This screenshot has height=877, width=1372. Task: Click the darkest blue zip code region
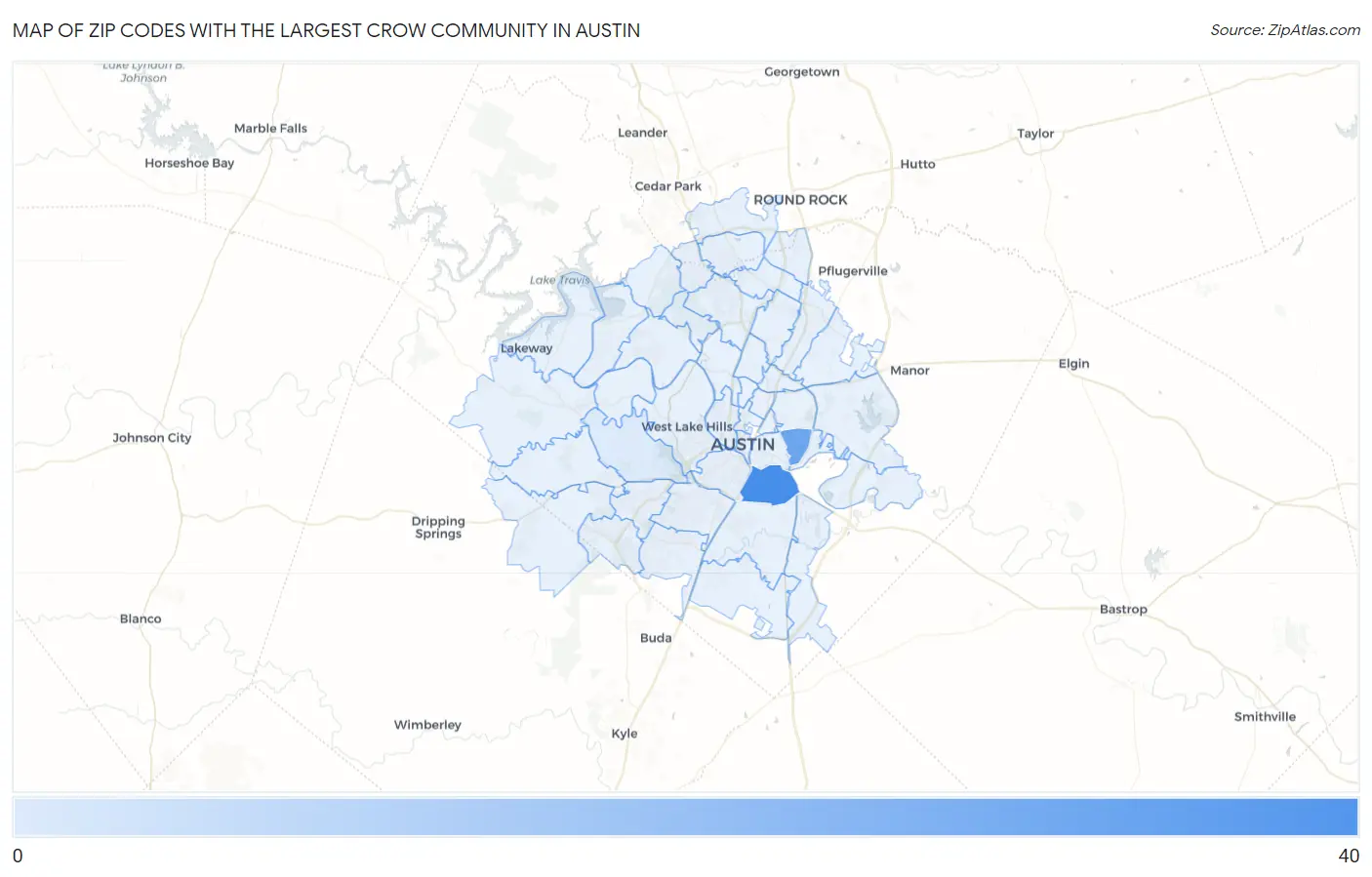pyautogui.click(x=770, y=486)
